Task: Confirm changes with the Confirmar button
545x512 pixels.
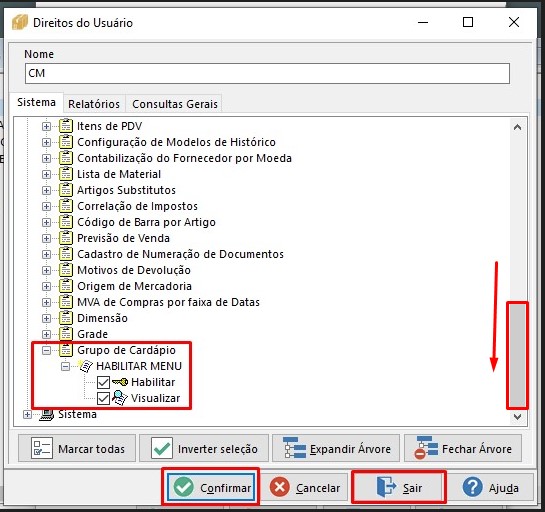Action: point(211,487)
